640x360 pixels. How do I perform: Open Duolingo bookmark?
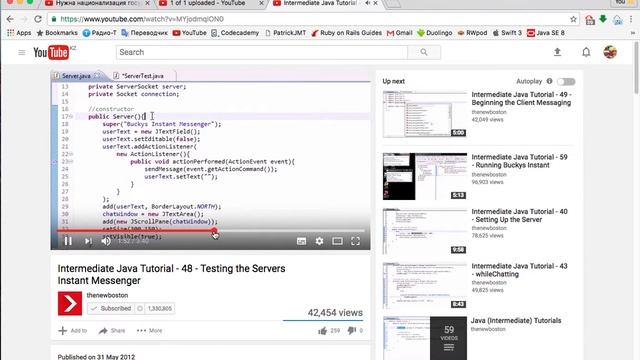(435, 33)
